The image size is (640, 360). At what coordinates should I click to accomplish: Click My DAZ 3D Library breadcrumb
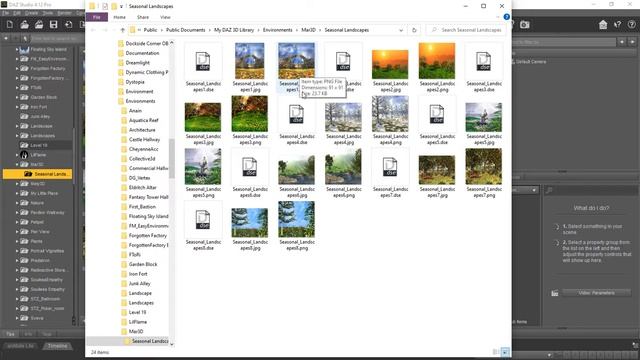pos(234,30)
